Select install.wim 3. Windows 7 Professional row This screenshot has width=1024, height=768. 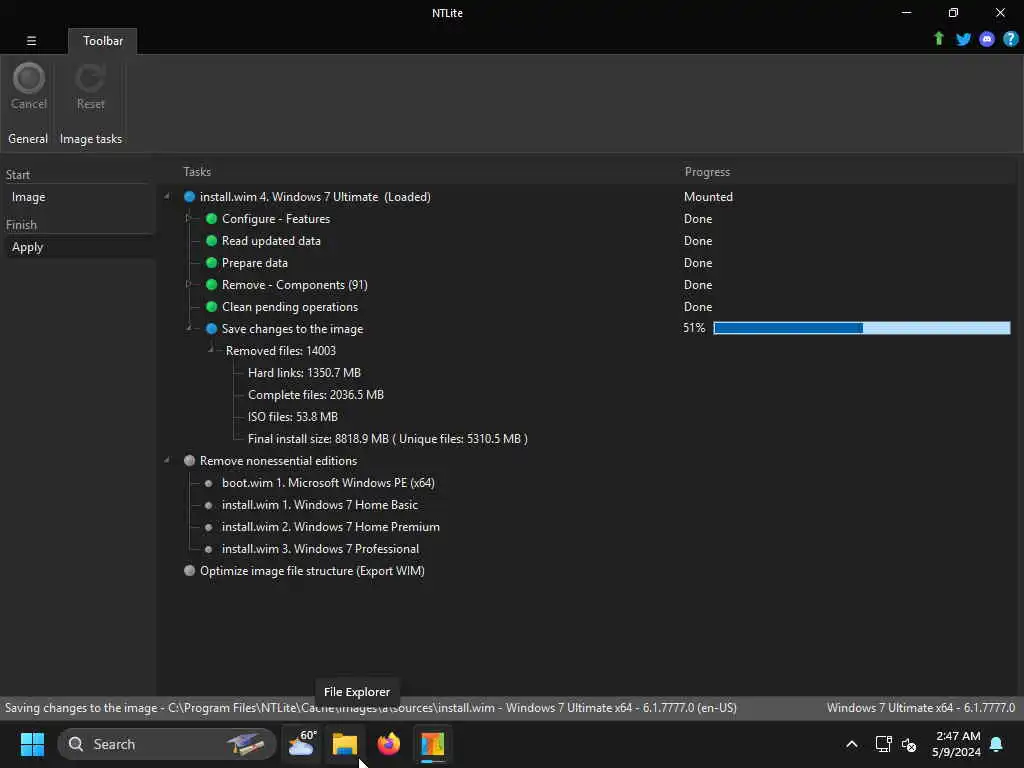(320, 549)
